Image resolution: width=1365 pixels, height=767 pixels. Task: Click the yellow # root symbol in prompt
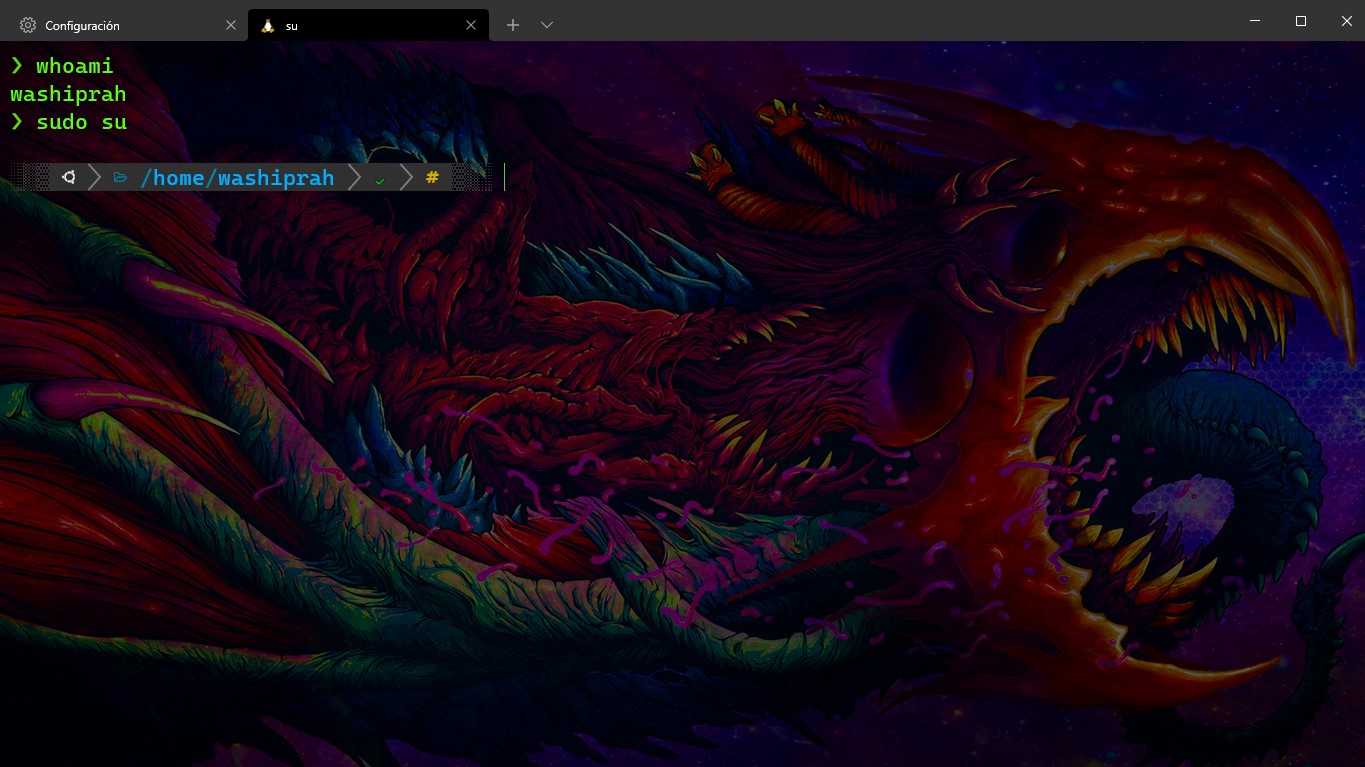pos(432,177)
